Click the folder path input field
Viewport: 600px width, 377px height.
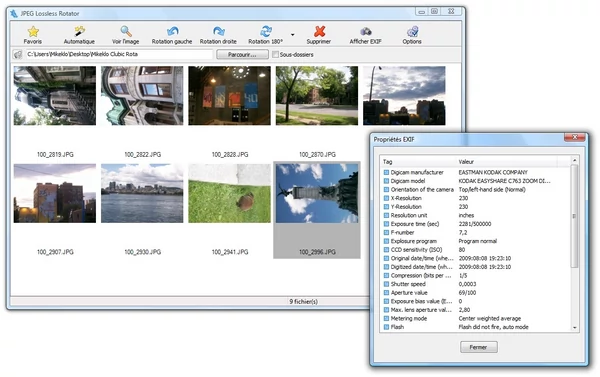118,54
